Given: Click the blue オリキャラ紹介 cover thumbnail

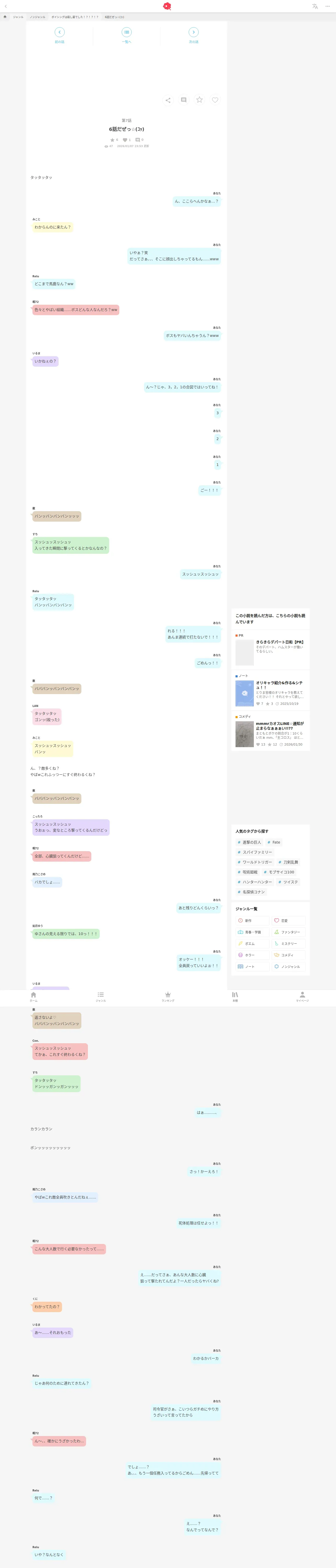Looking at the screenshot, I should tap(244, 693).
